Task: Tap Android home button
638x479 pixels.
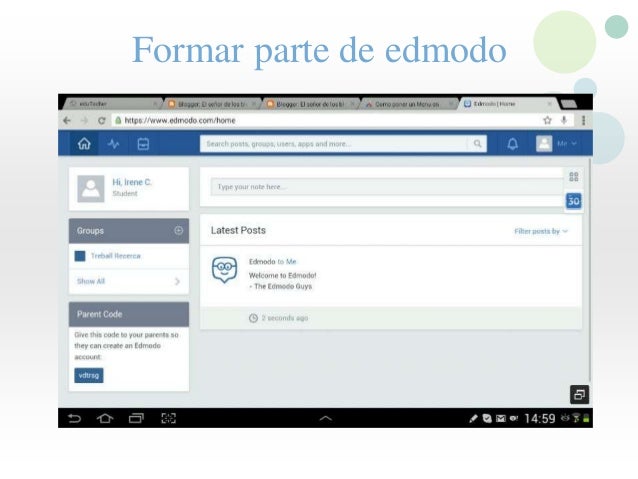Action: click(105, 418)
